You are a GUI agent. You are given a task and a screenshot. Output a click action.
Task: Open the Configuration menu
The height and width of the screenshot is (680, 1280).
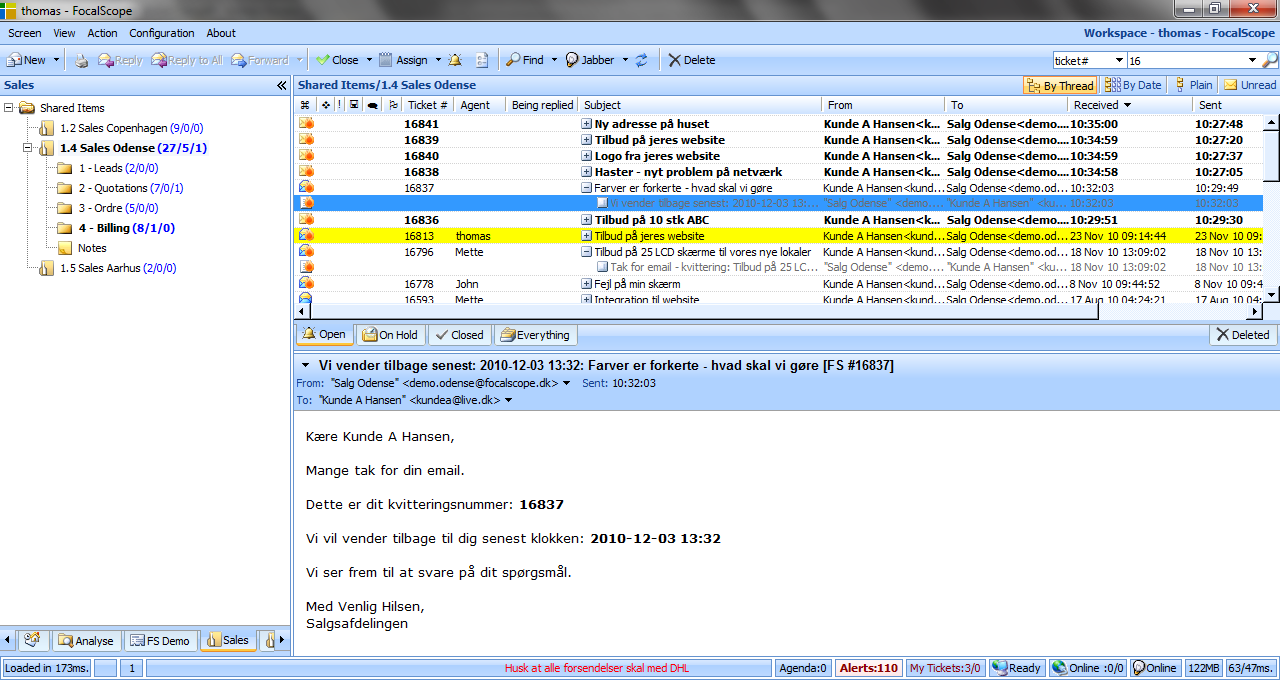click(161, 33)
